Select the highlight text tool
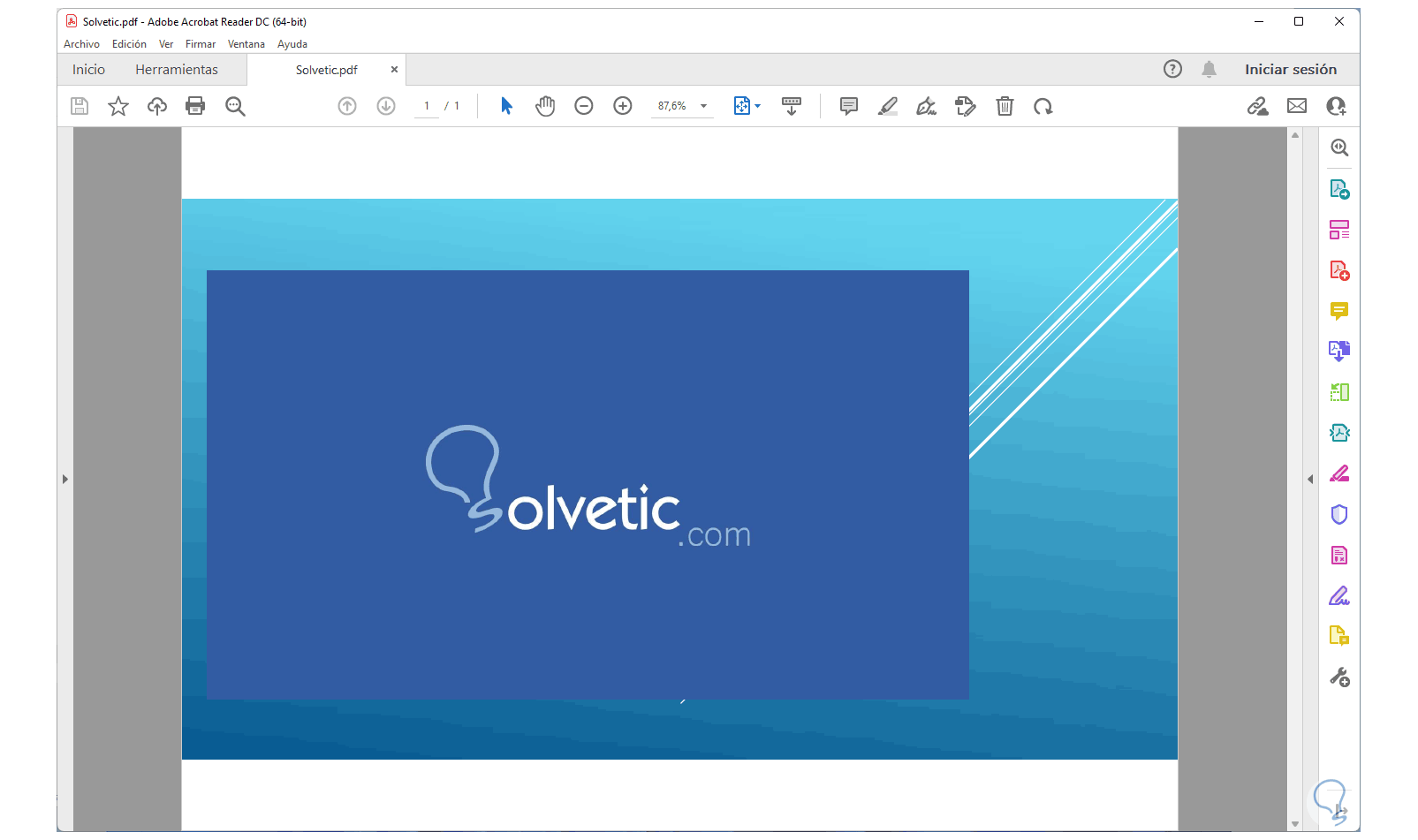The width and height of the screenshot is (1418, 840). click(x=888, y=106)
